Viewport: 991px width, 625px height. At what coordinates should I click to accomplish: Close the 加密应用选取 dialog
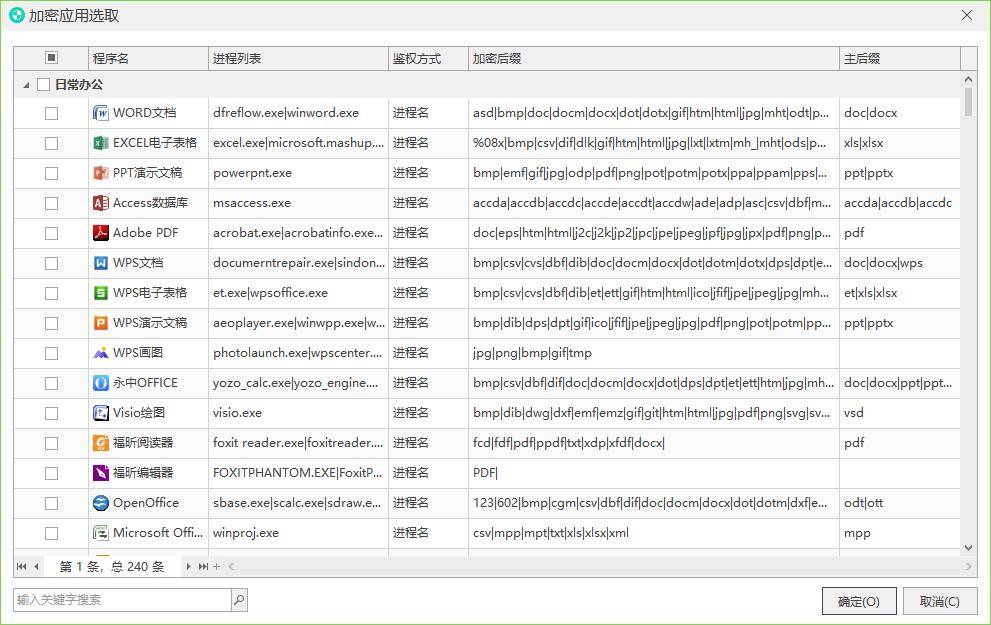(967, 15)
